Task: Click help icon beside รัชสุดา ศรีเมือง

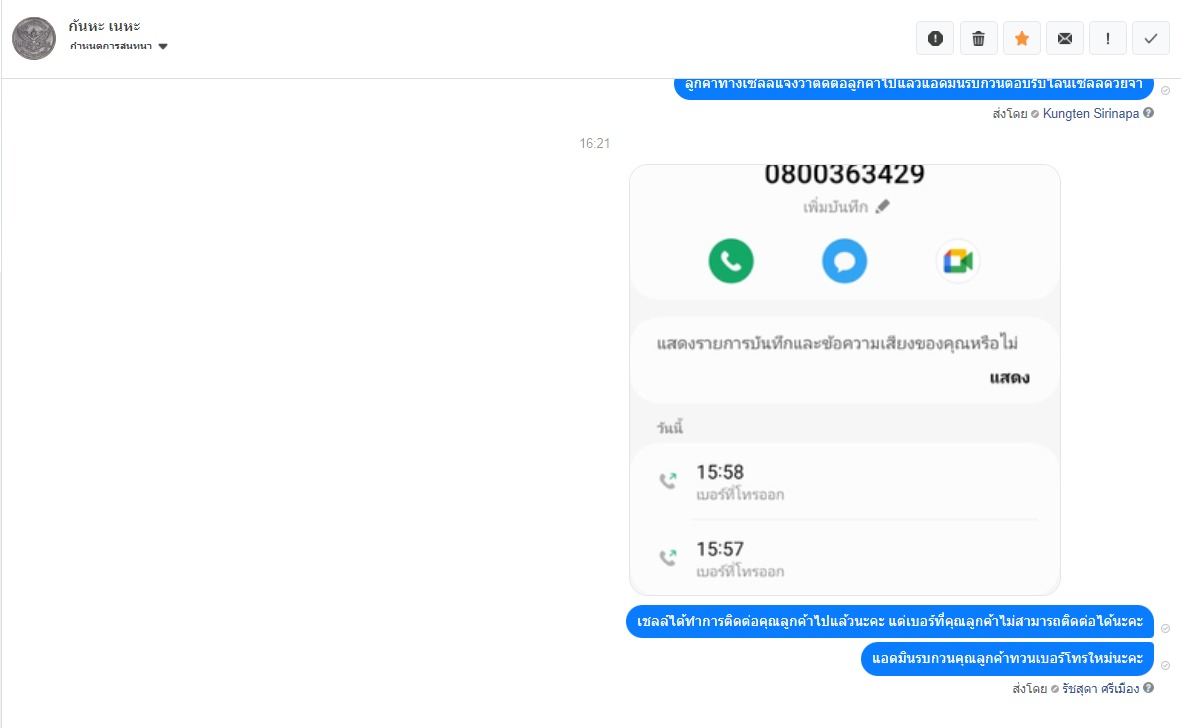Action: (1148, 687)
